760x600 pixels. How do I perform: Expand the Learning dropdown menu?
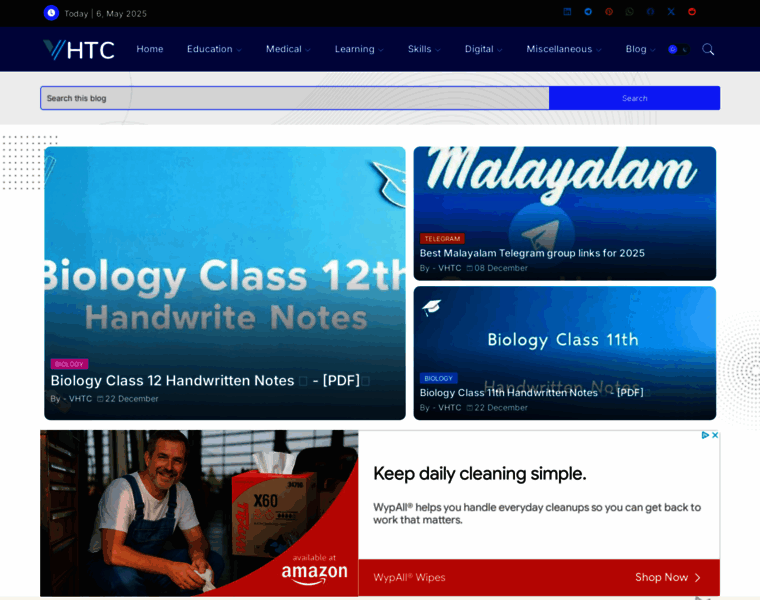(359, 49)
